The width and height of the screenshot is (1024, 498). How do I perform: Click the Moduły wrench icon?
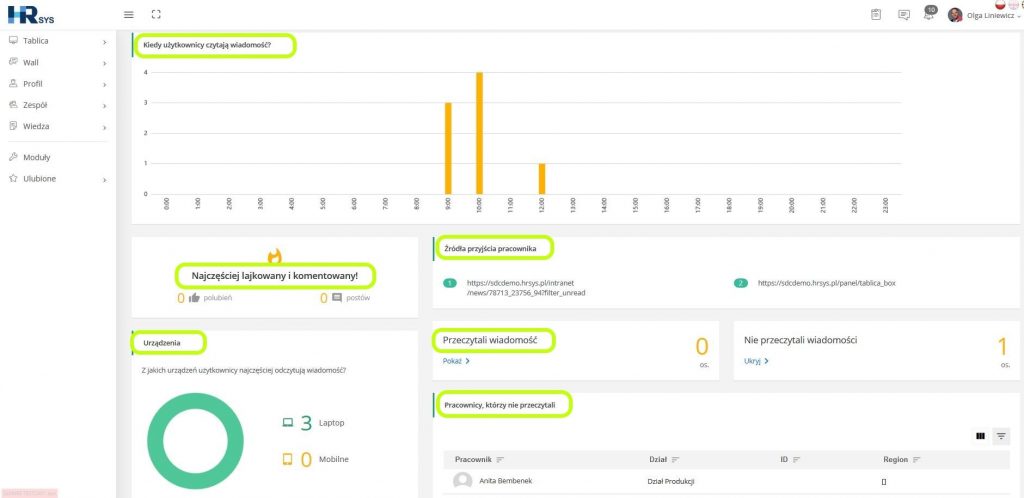coord(13,157)
